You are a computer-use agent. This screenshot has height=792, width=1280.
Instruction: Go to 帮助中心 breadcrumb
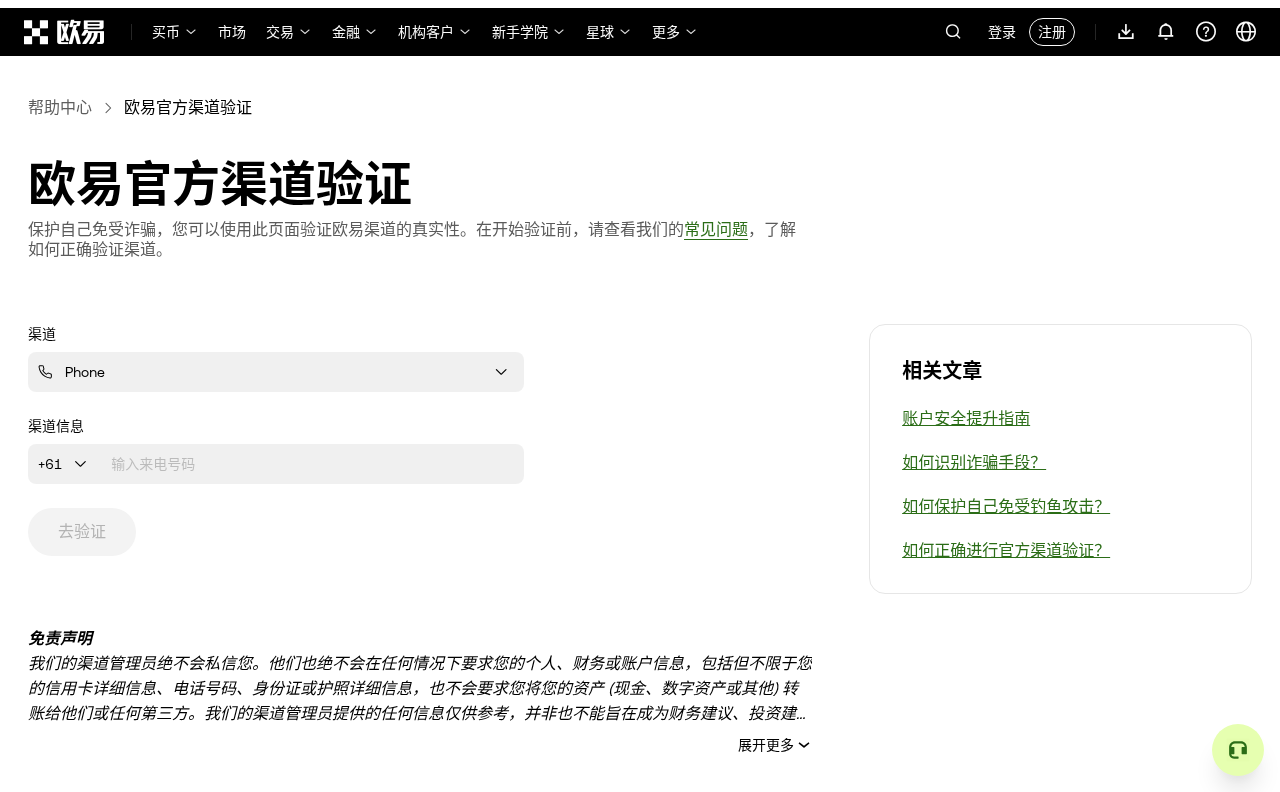pyautogui.click(x=60, y=107)
